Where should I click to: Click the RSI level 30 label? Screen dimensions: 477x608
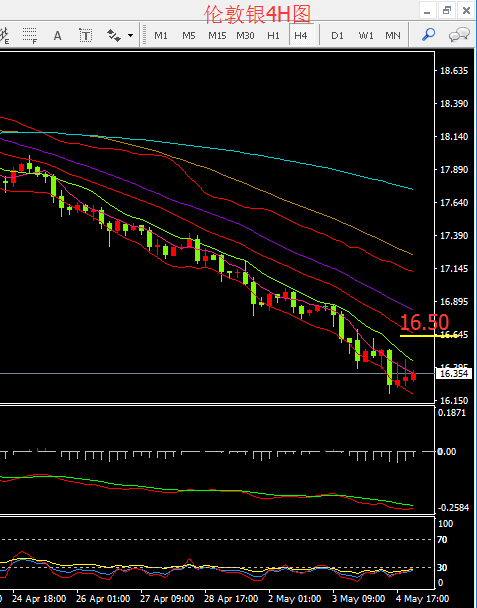[x=442, y=567]
